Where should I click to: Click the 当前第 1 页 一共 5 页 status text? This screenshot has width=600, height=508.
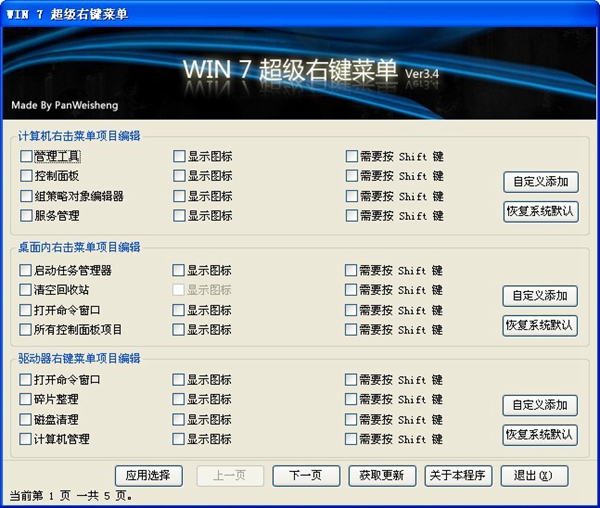tap(71, 496)
